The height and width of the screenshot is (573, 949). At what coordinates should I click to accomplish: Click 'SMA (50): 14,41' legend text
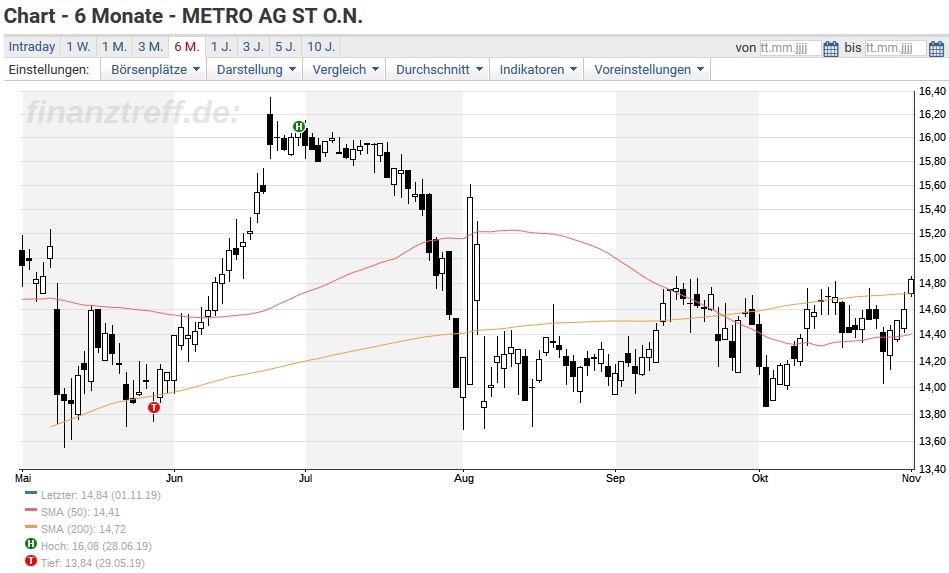pos(80,512)
